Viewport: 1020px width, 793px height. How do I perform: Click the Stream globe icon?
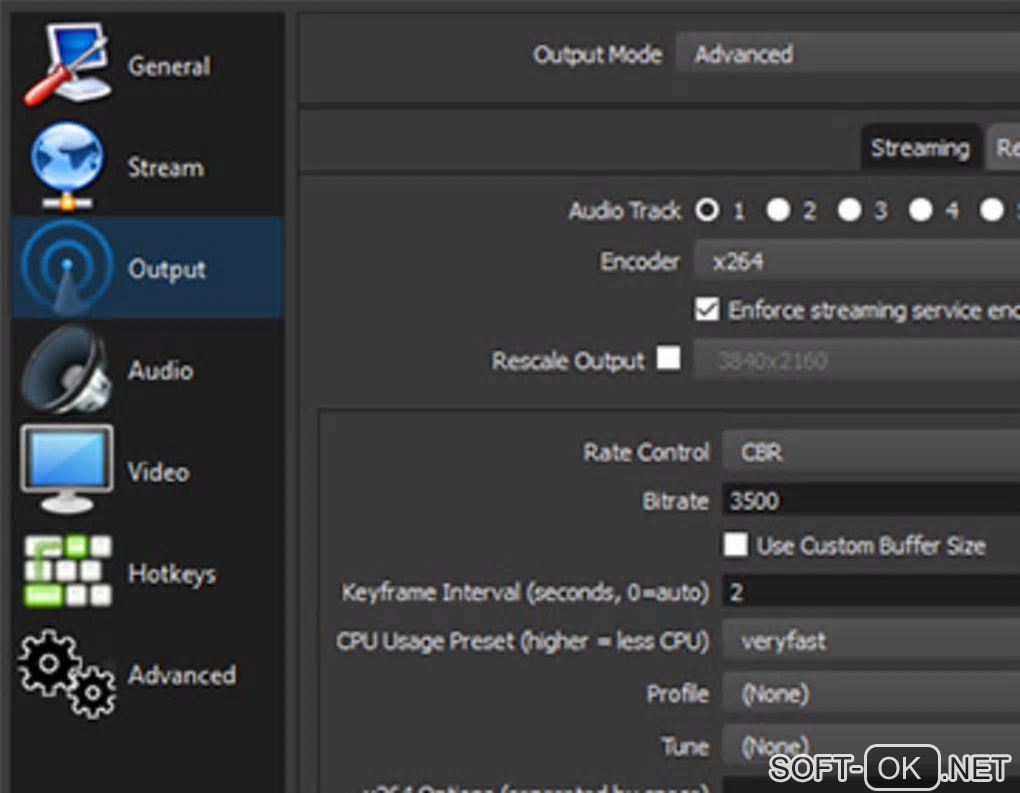click(x=67, y=165)
